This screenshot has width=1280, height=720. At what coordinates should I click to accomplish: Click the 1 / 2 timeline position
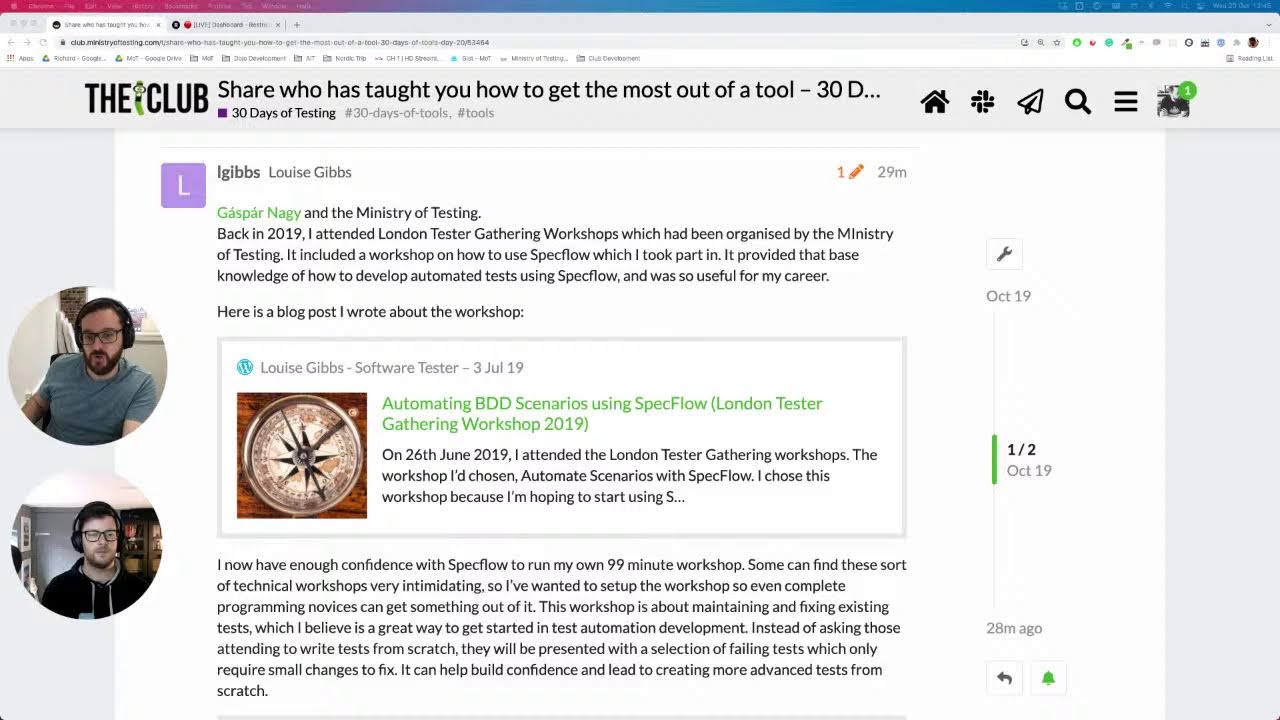click(1021, 449)
